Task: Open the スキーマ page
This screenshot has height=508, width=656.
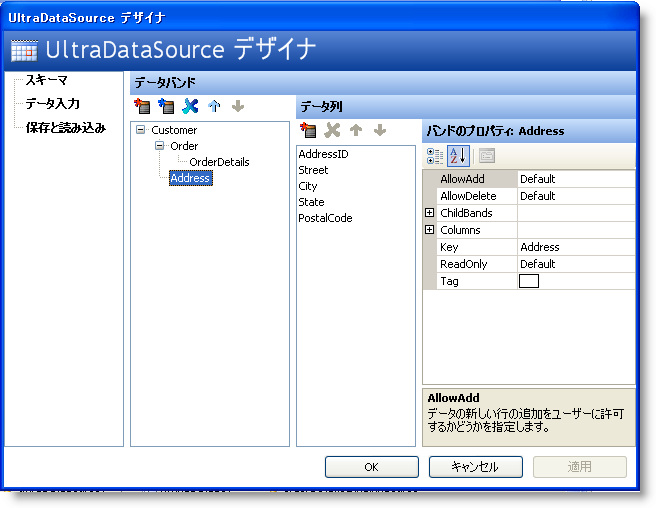Action: (x=46, y=80)
